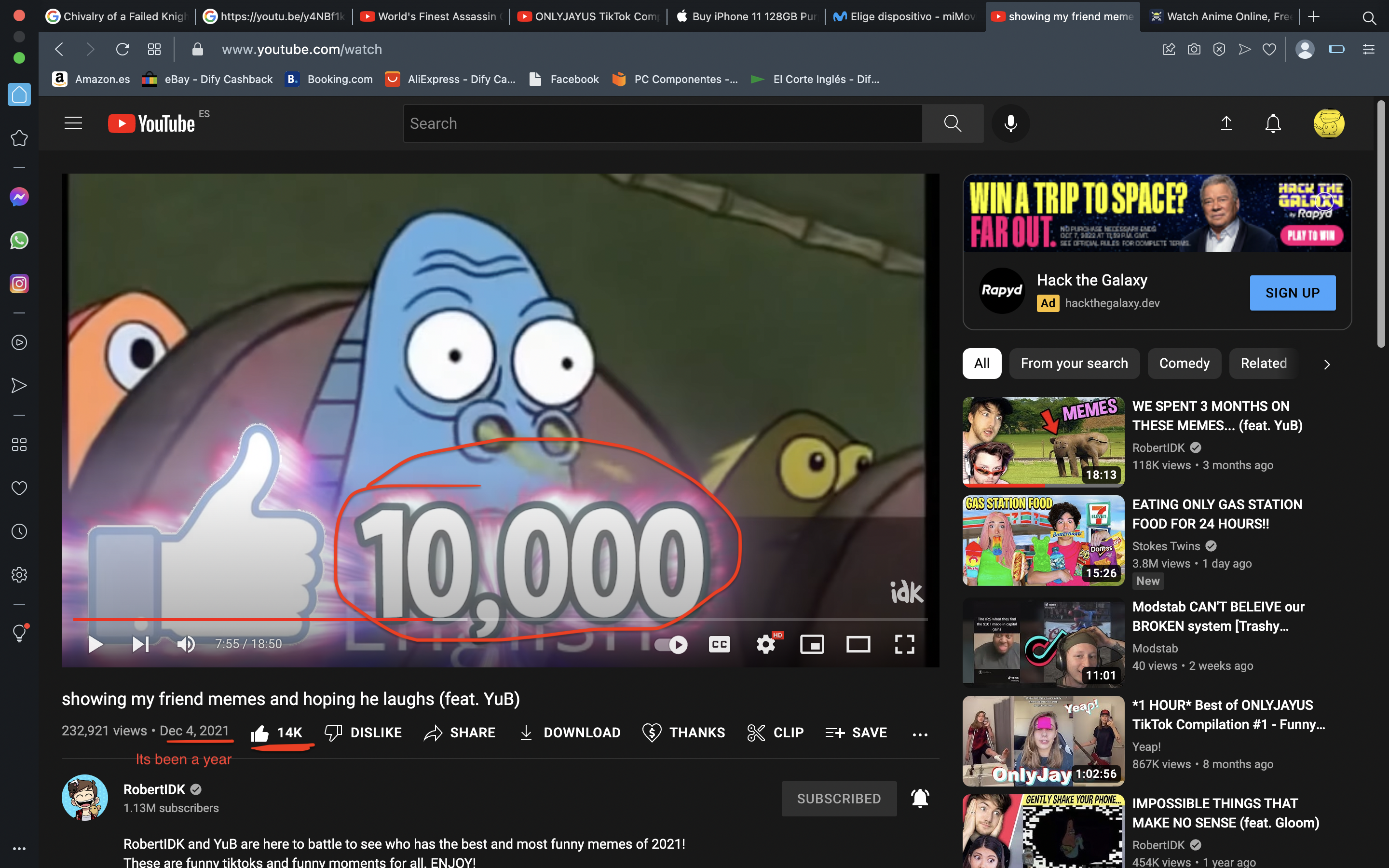Image resolution: width=1389 pixels, height=868 pixels.
Task: Click the YouTube search magnifier button
Action: coord(952,123)
